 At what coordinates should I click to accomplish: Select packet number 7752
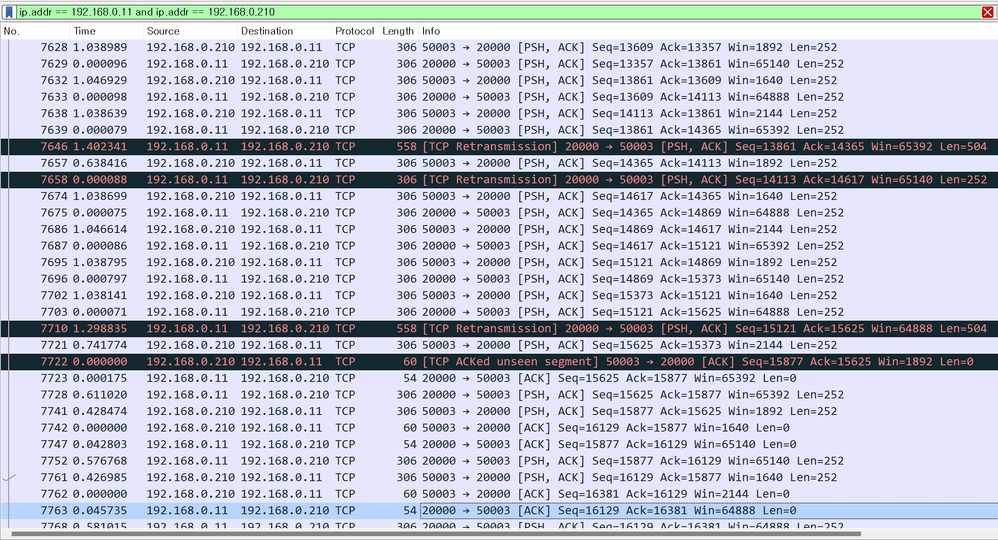tap(499, 461)
